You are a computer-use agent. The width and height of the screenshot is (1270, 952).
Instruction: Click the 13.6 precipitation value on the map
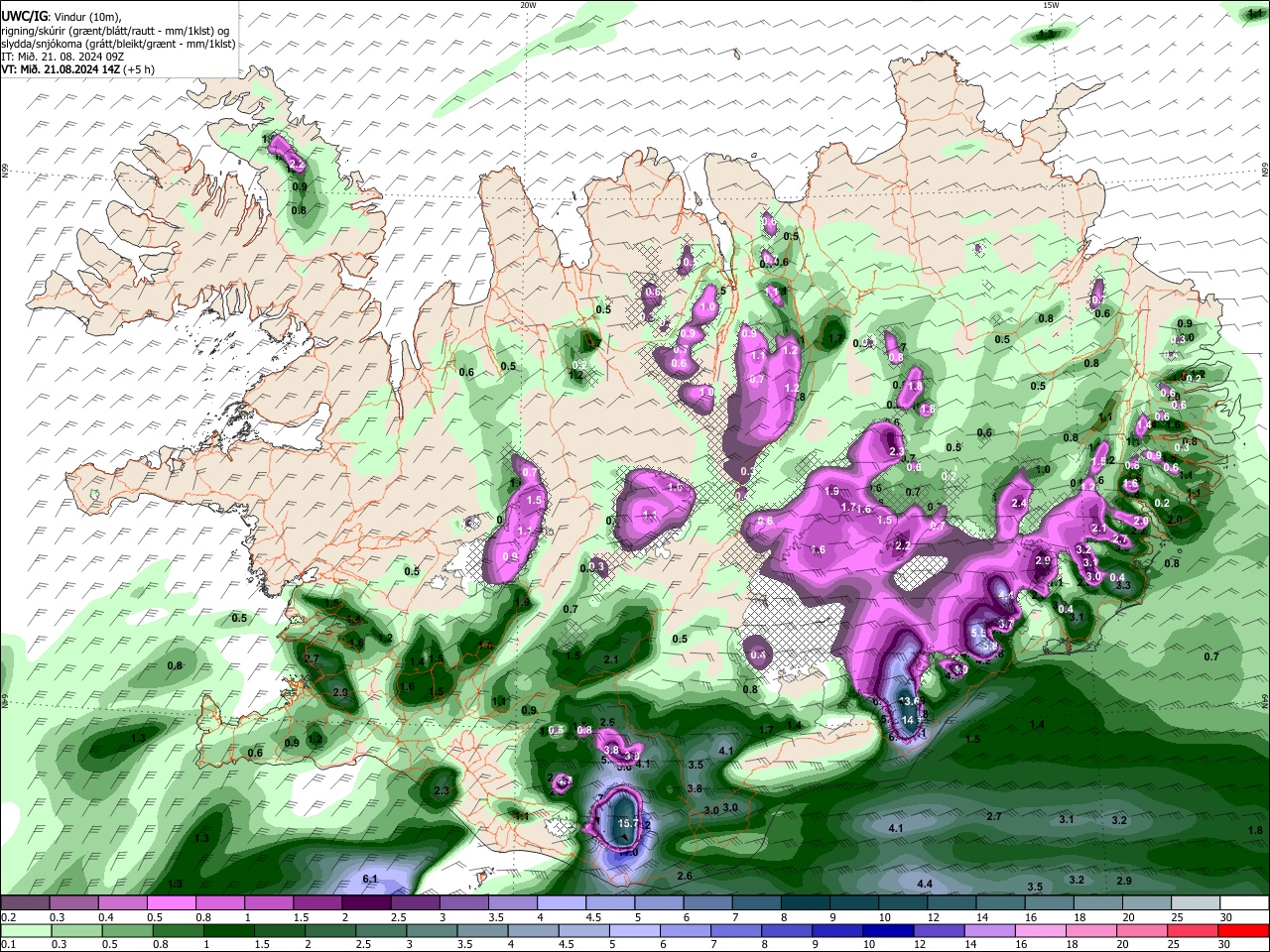[910, 701]
